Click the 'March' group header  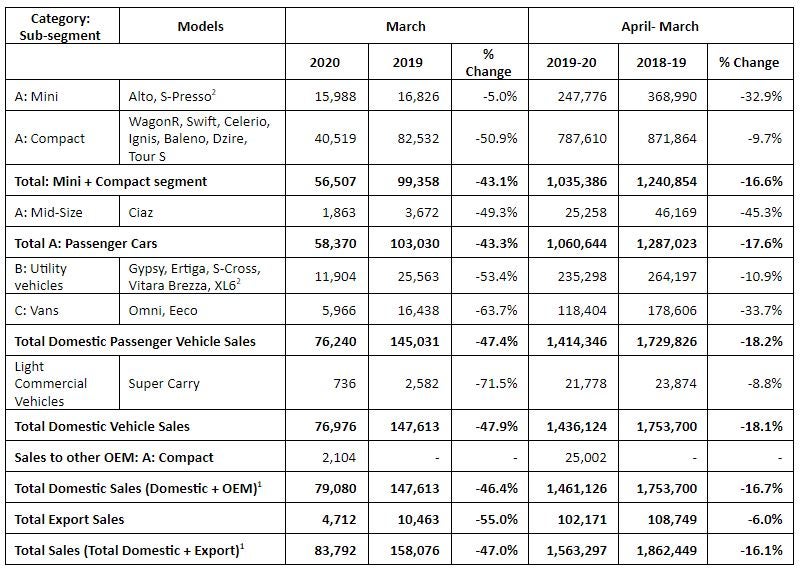[406, 27]
